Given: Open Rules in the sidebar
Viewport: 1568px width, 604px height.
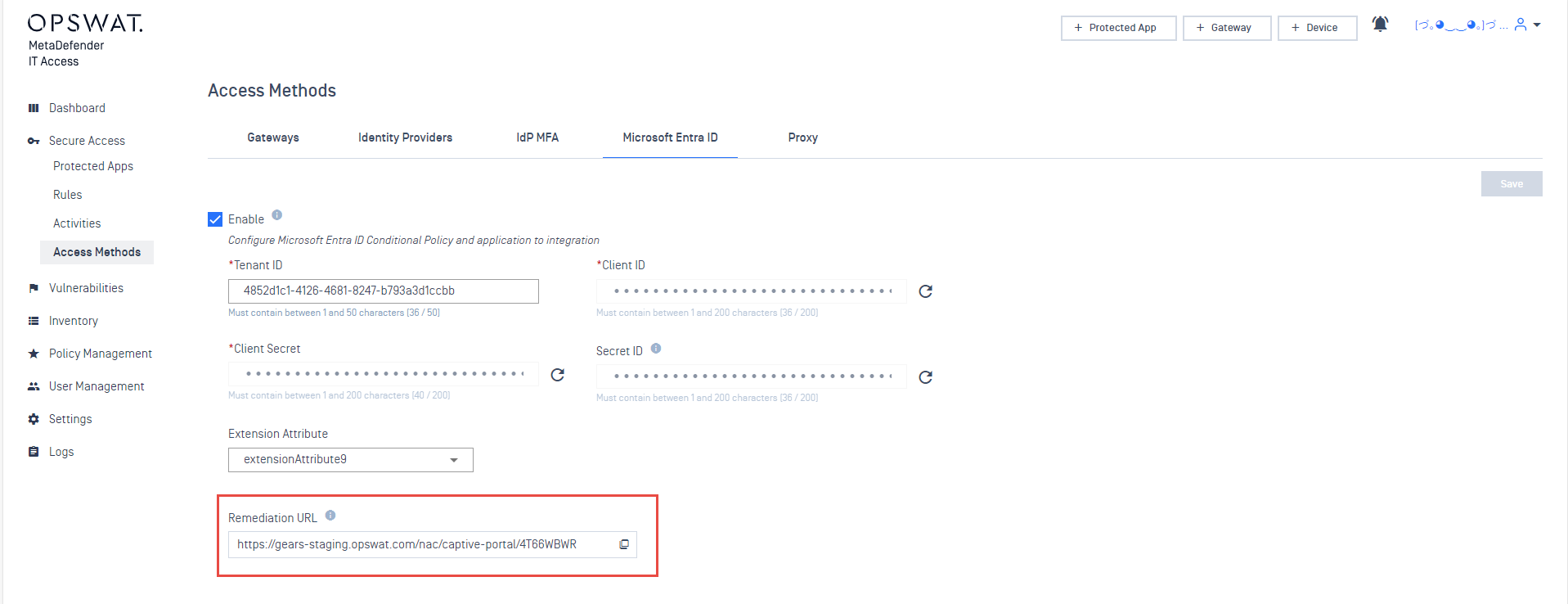Looking at the screenshot, I should (68, 195).
